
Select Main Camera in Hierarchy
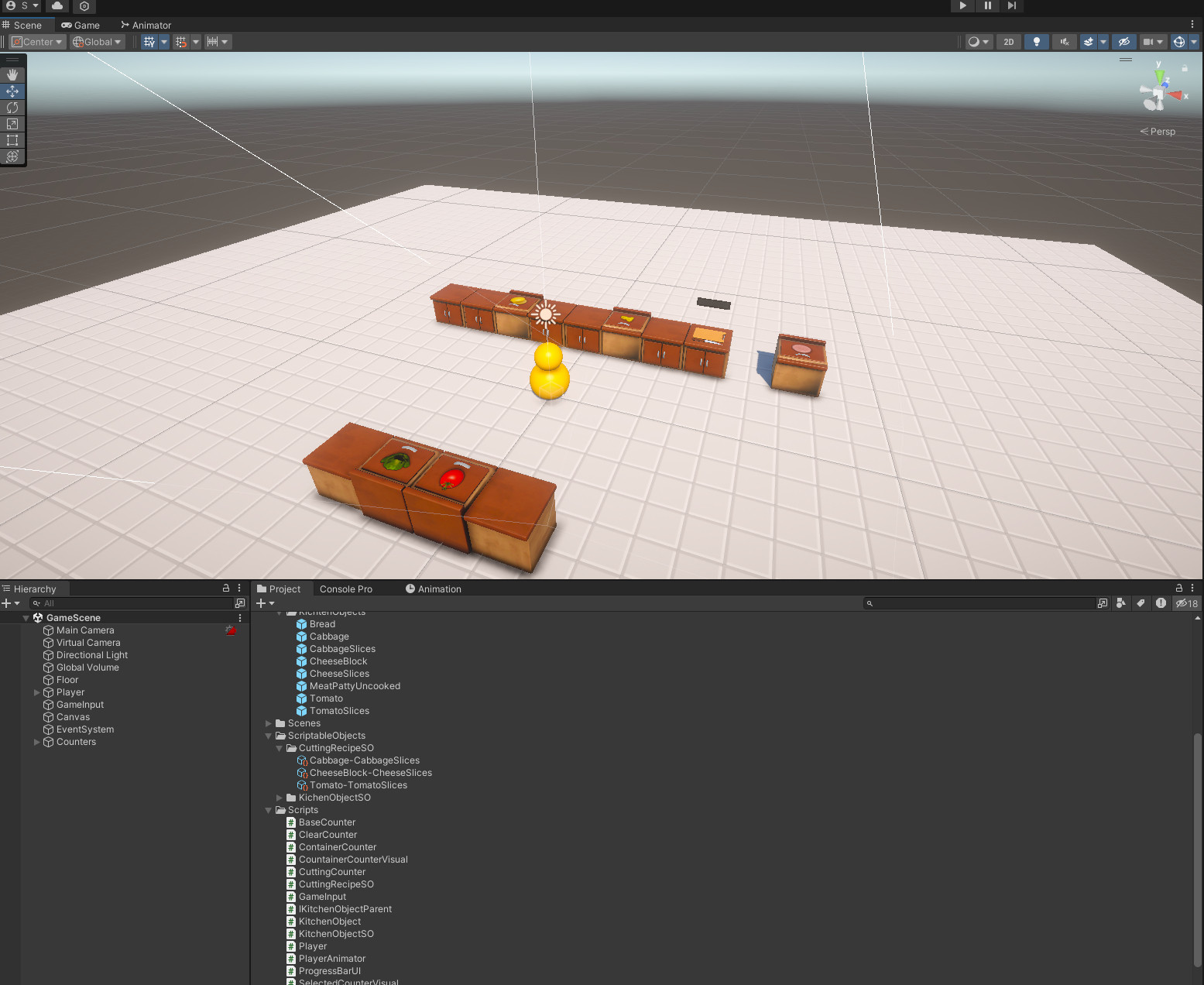(x=85, y=630)
